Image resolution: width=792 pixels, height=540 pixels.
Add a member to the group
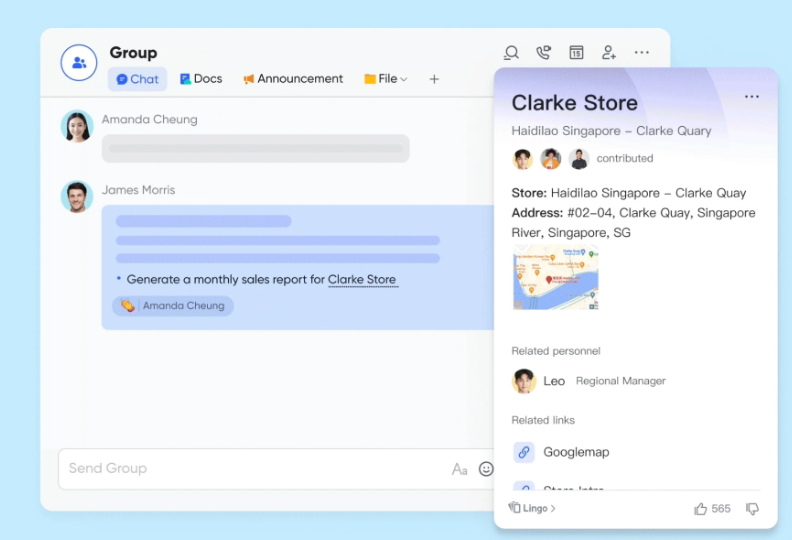(x=609, y=53)
